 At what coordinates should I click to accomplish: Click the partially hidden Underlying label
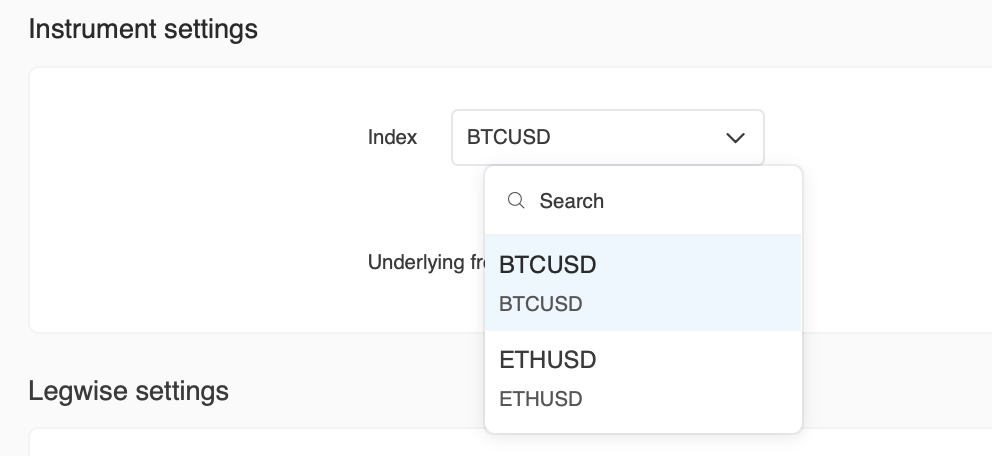[x=426, y=263]
